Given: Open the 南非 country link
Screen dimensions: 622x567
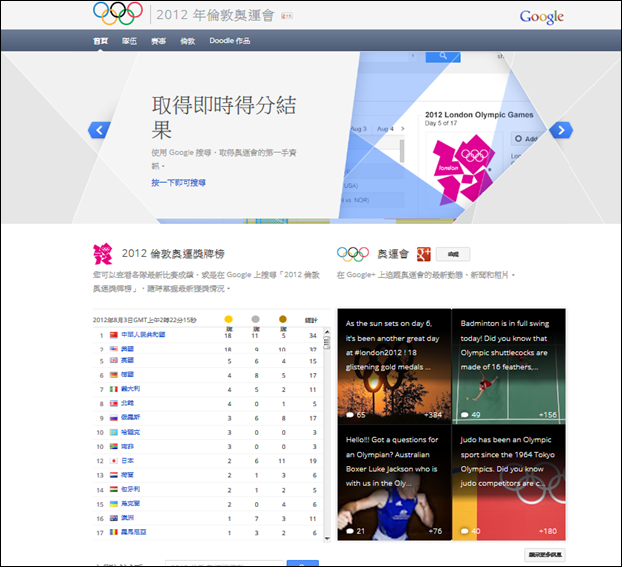Looking at the screenshot, I should 127,446.
